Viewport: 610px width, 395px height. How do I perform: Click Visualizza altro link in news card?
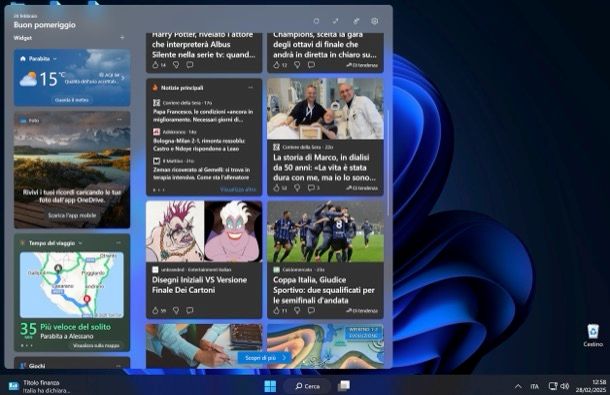[238, 190]
